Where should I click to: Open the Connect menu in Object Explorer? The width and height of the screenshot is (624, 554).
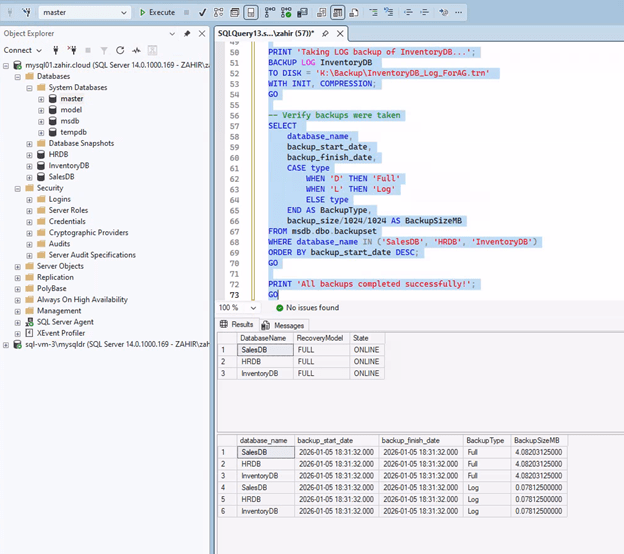point(22,50)
